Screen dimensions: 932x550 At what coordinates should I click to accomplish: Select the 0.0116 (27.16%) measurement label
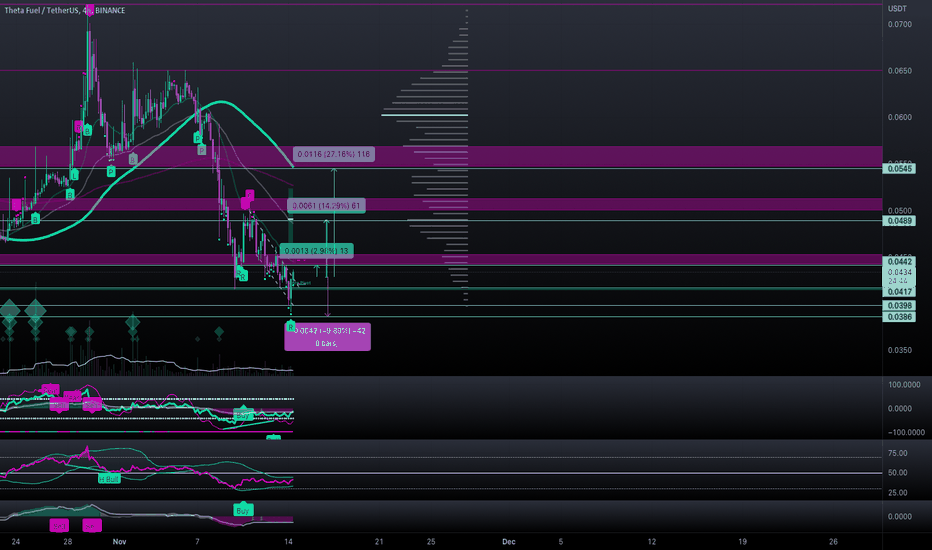[333, 154]
